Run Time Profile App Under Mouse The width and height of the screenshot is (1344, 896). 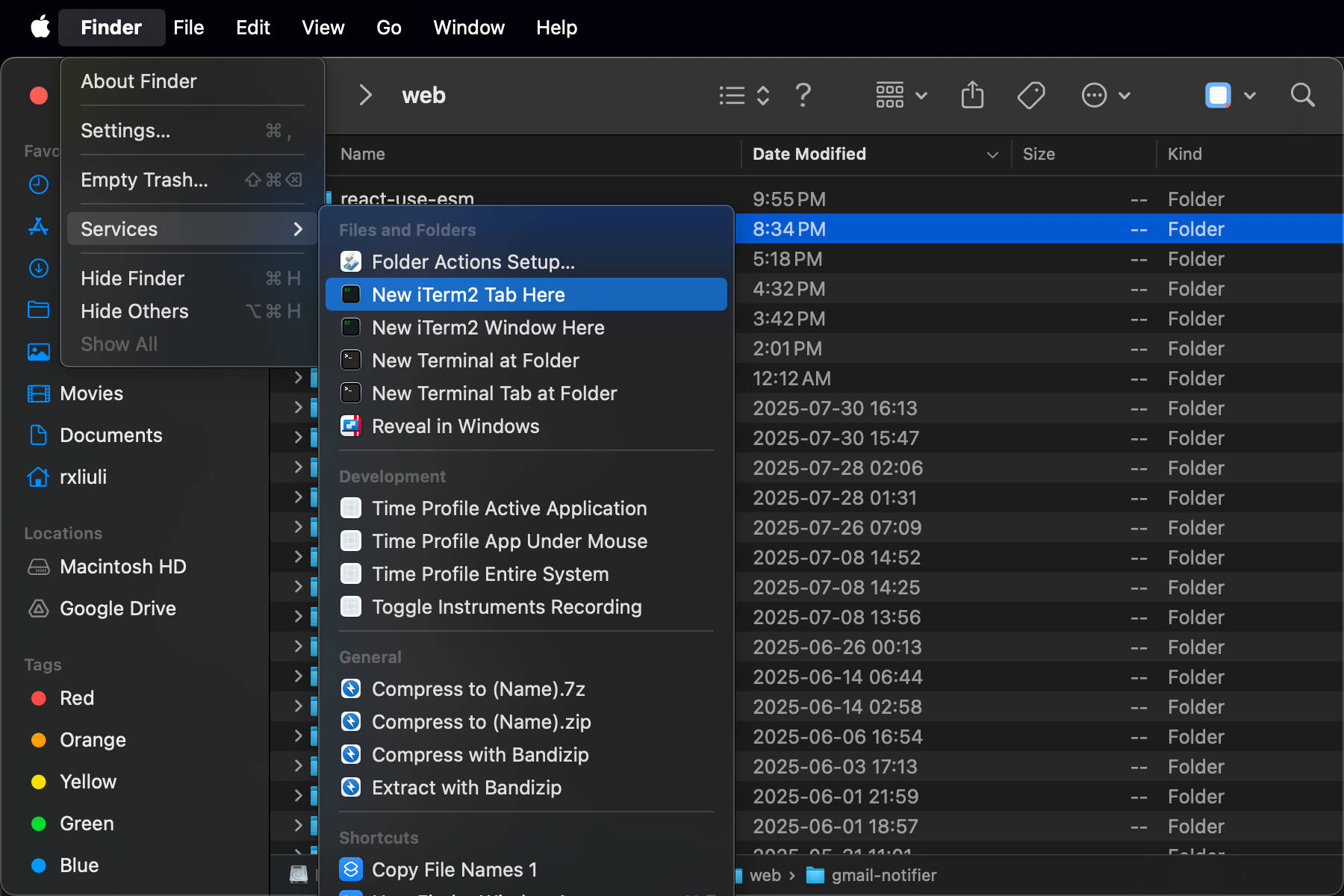[x=526, y=541]
